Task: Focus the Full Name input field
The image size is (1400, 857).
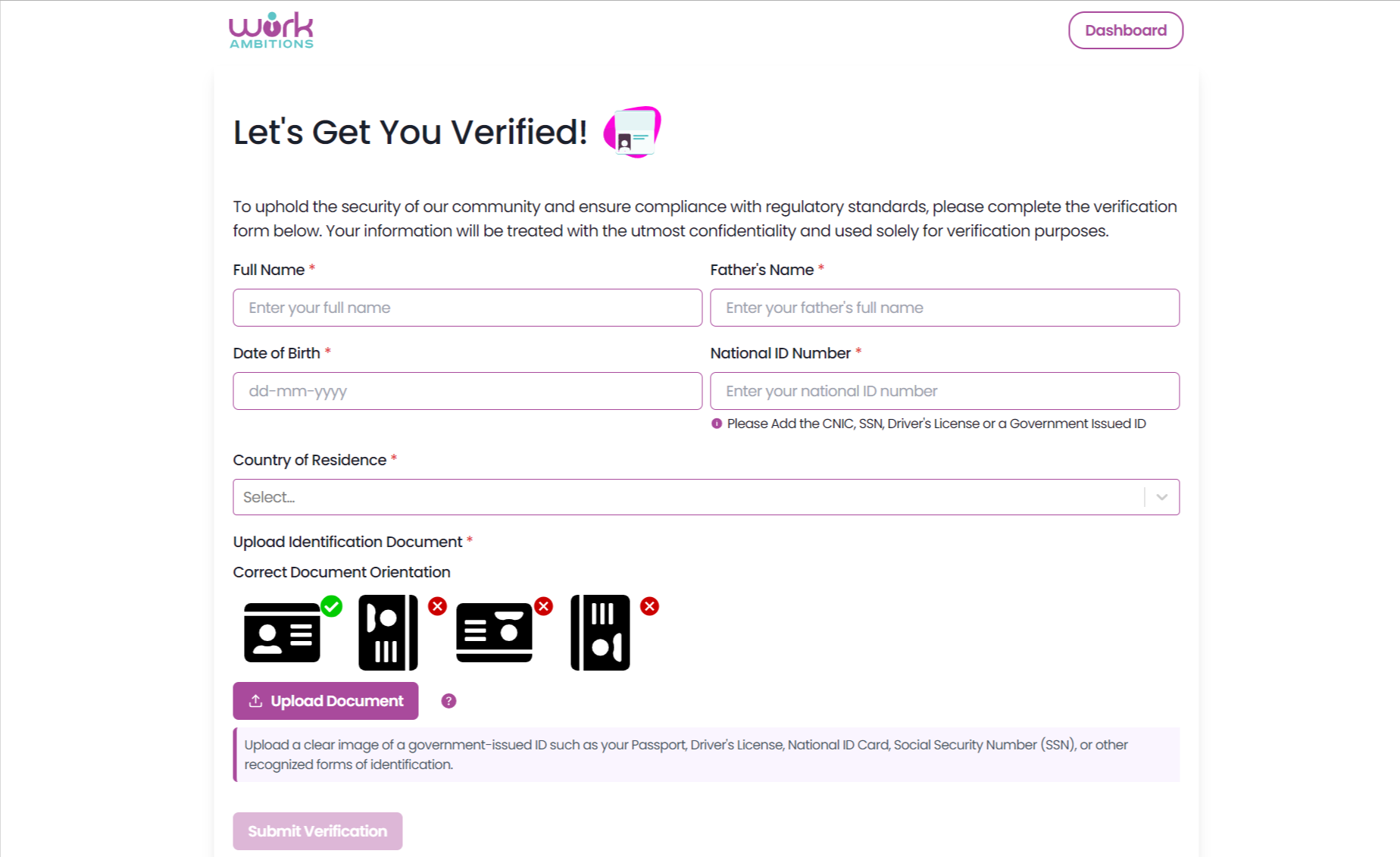Action: (x=467, y=308)
